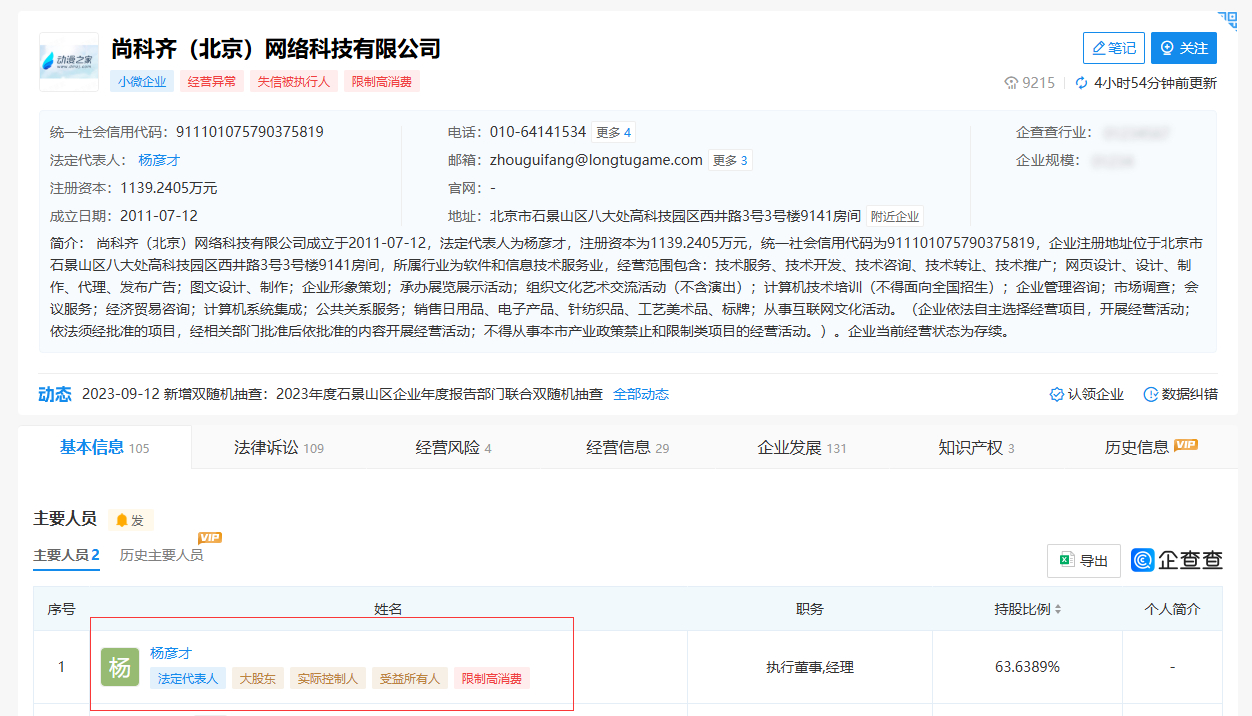Sort by 持股比例 column arrows
The image size is (1252, 716).
pos(1058,609)
